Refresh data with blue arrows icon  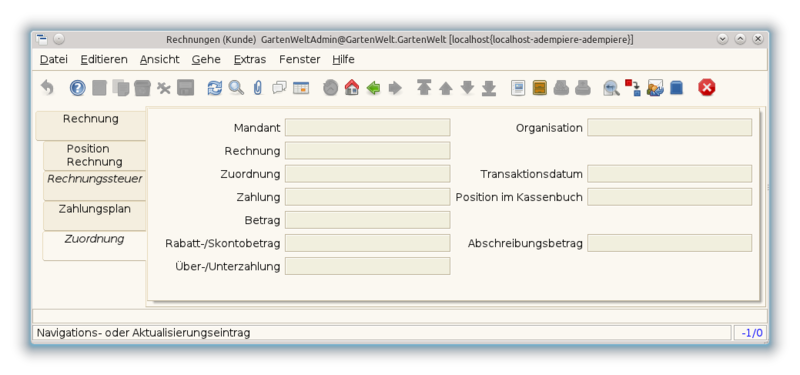(215, 88)
